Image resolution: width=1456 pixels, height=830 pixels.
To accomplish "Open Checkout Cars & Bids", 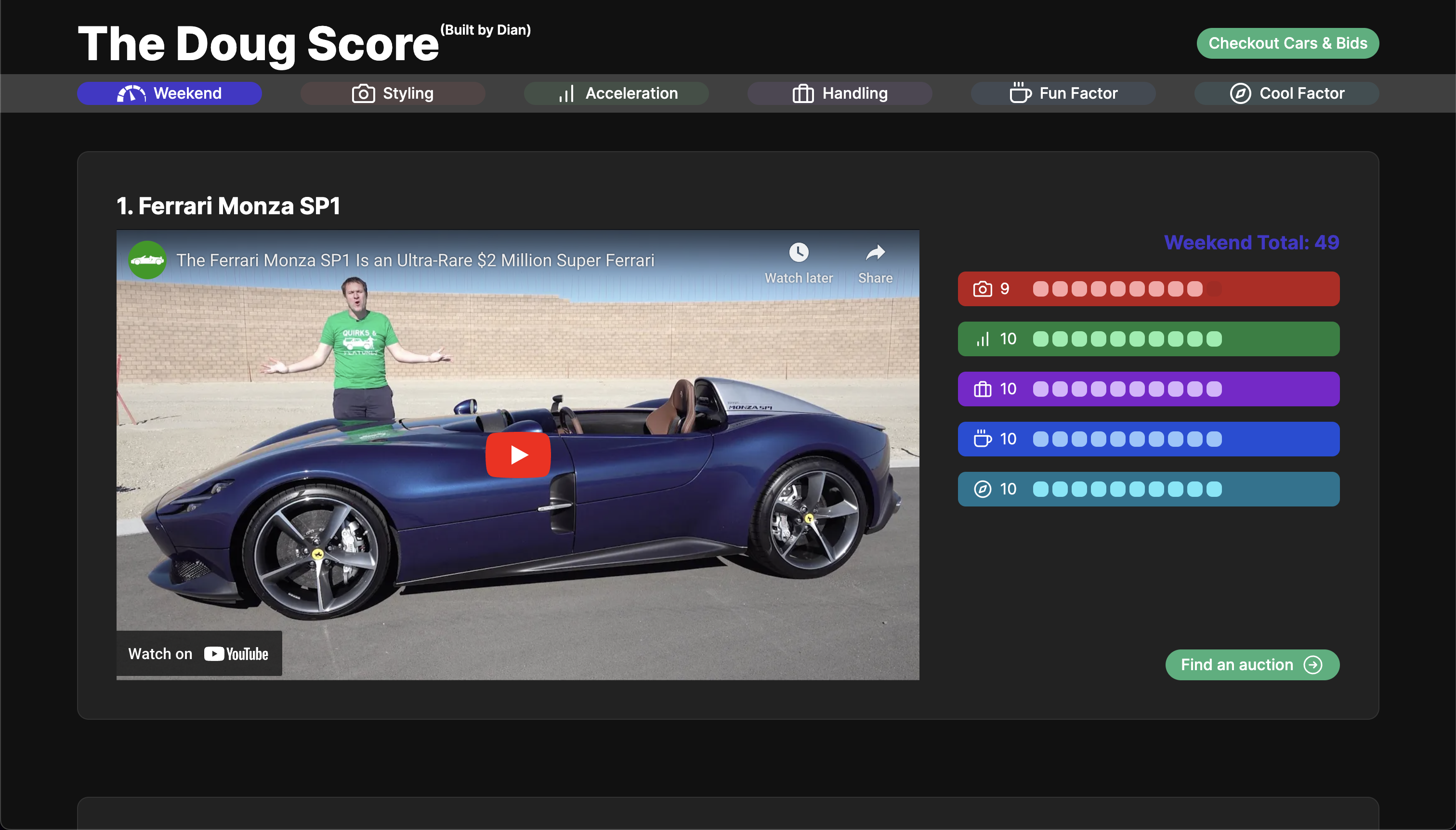I will point(1287,43).
